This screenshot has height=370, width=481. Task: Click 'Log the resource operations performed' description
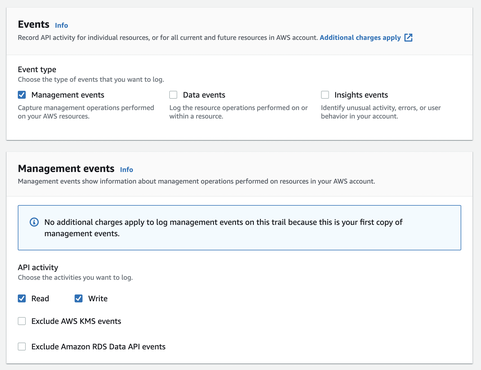coord(239,112)
